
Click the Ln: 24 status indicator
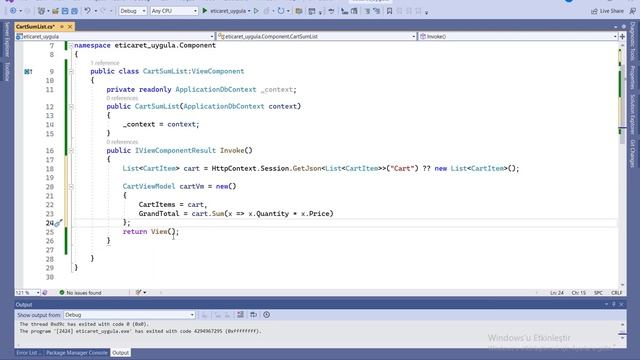pyautogui.click(x=557, y=293)
